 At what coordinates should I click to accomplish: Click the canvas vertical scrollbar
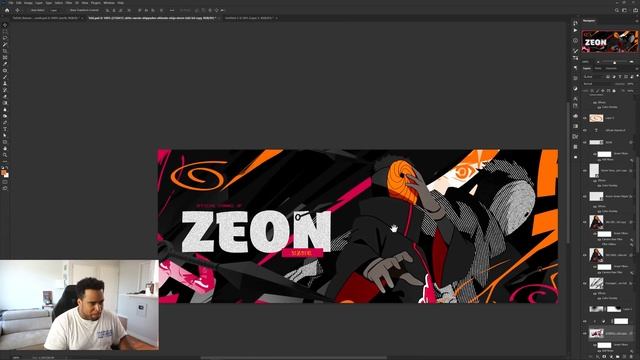click(x=568, y=173)
